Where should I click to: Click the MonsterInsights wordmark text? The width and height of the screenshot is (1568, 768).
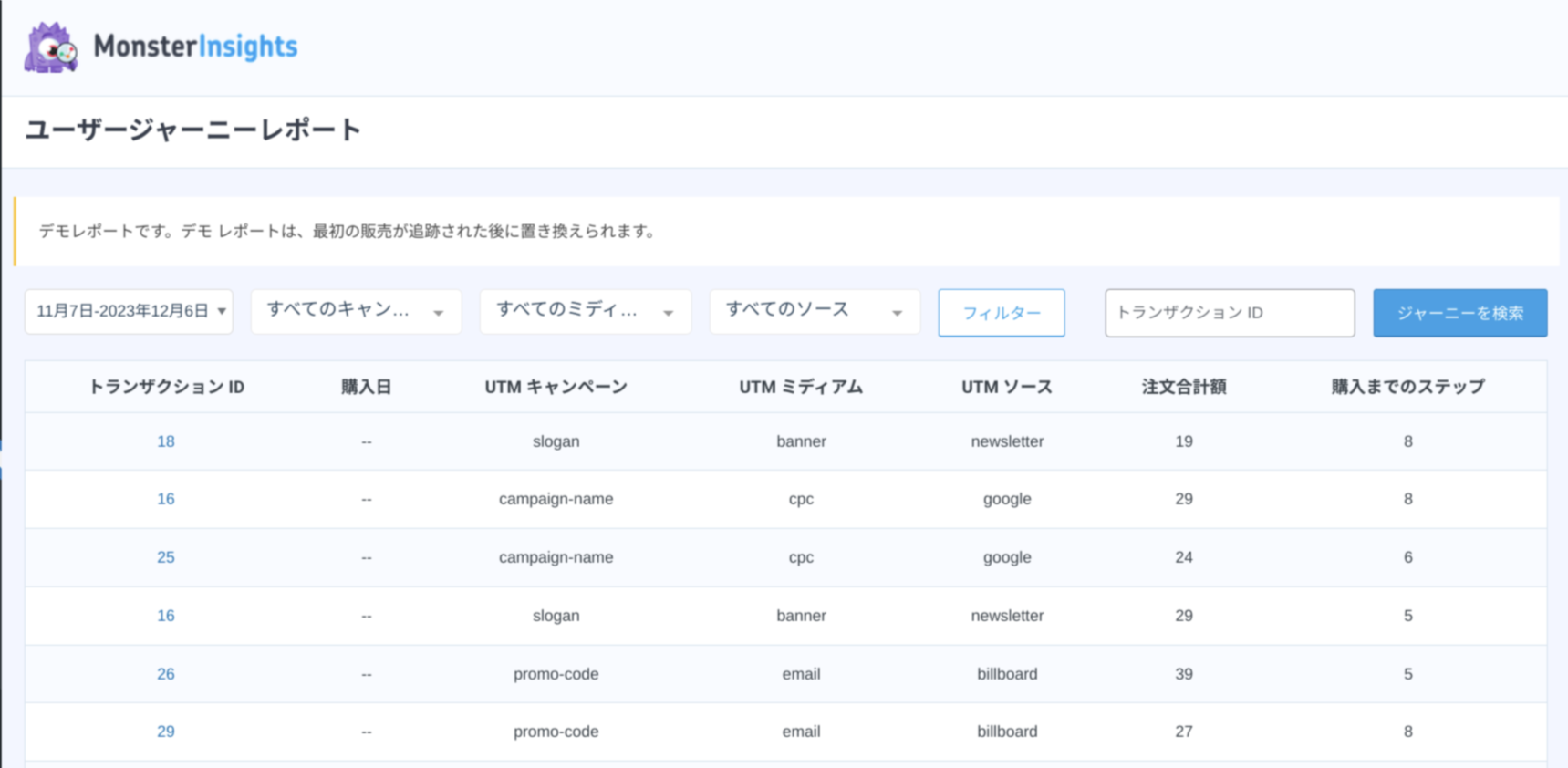tap(195, 47)
